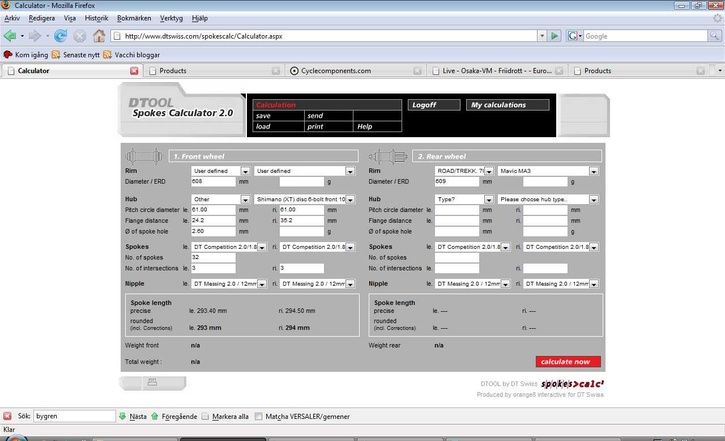Open the tab list dropdown arrow
This screenshot has width=725, height=441.
pos(719,71)
